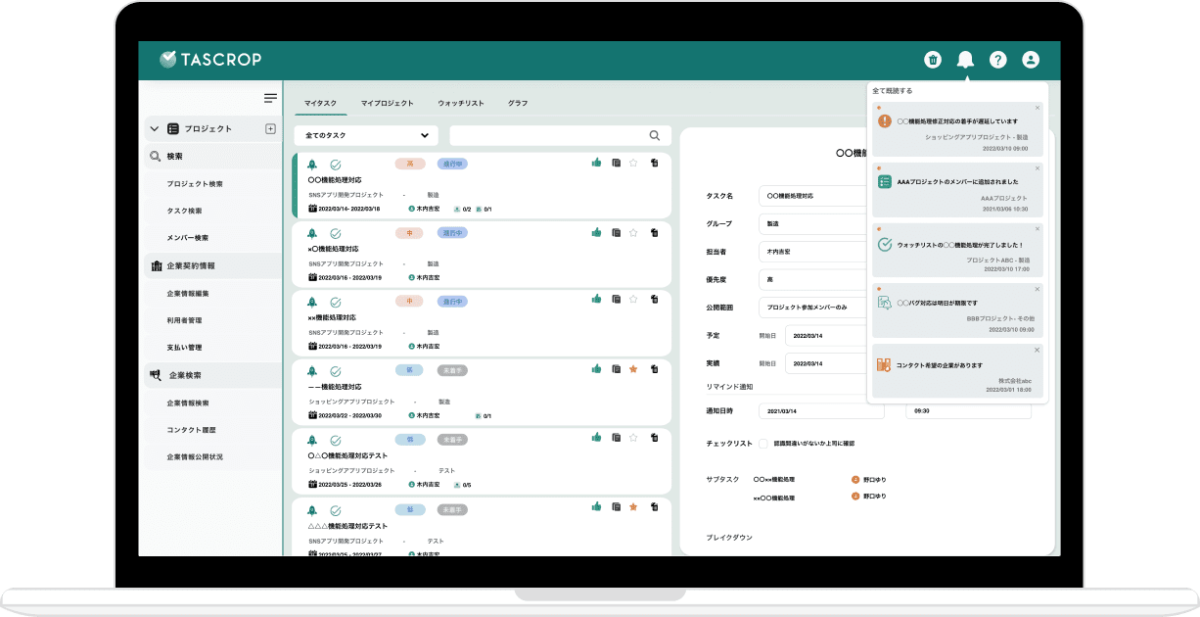The image size is (1200, 617).
Task: Click the add project plus icon
Action: pos(270,129)
